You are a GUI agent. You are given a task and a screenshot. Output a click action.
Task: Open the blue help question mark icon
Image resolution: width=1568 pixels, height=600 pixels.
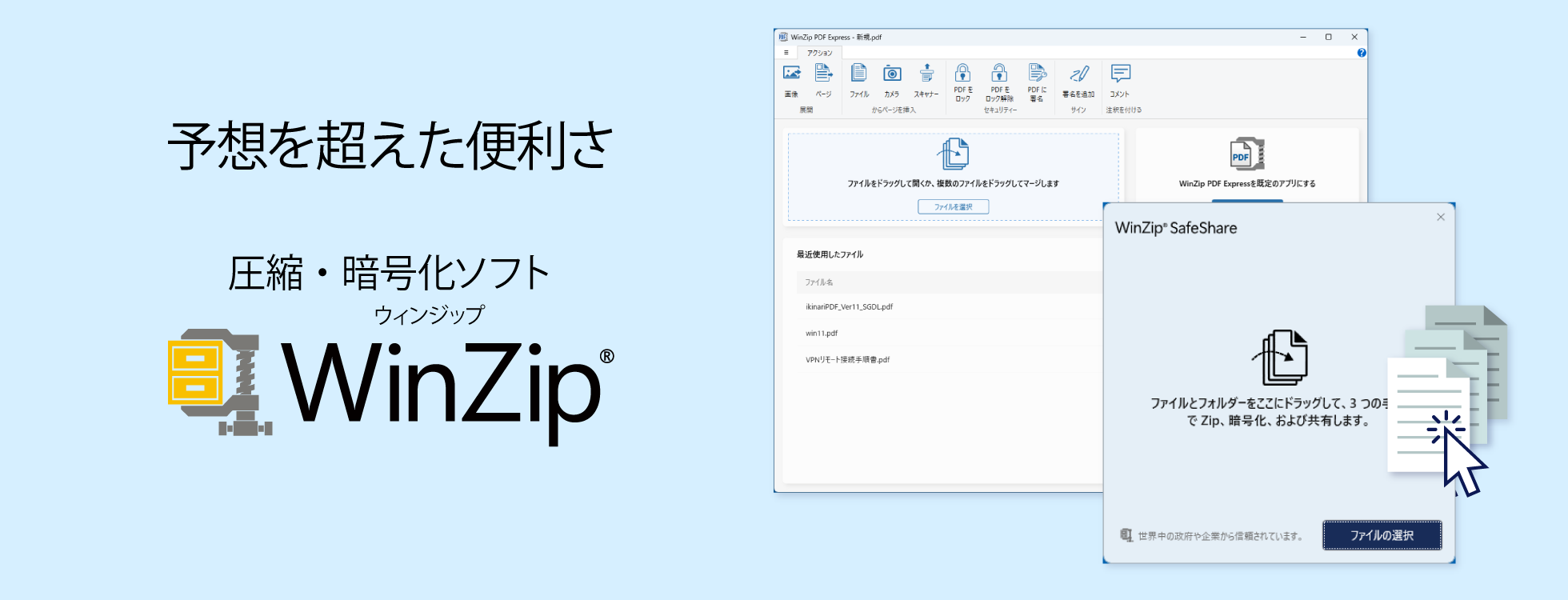coord(1361,53)
